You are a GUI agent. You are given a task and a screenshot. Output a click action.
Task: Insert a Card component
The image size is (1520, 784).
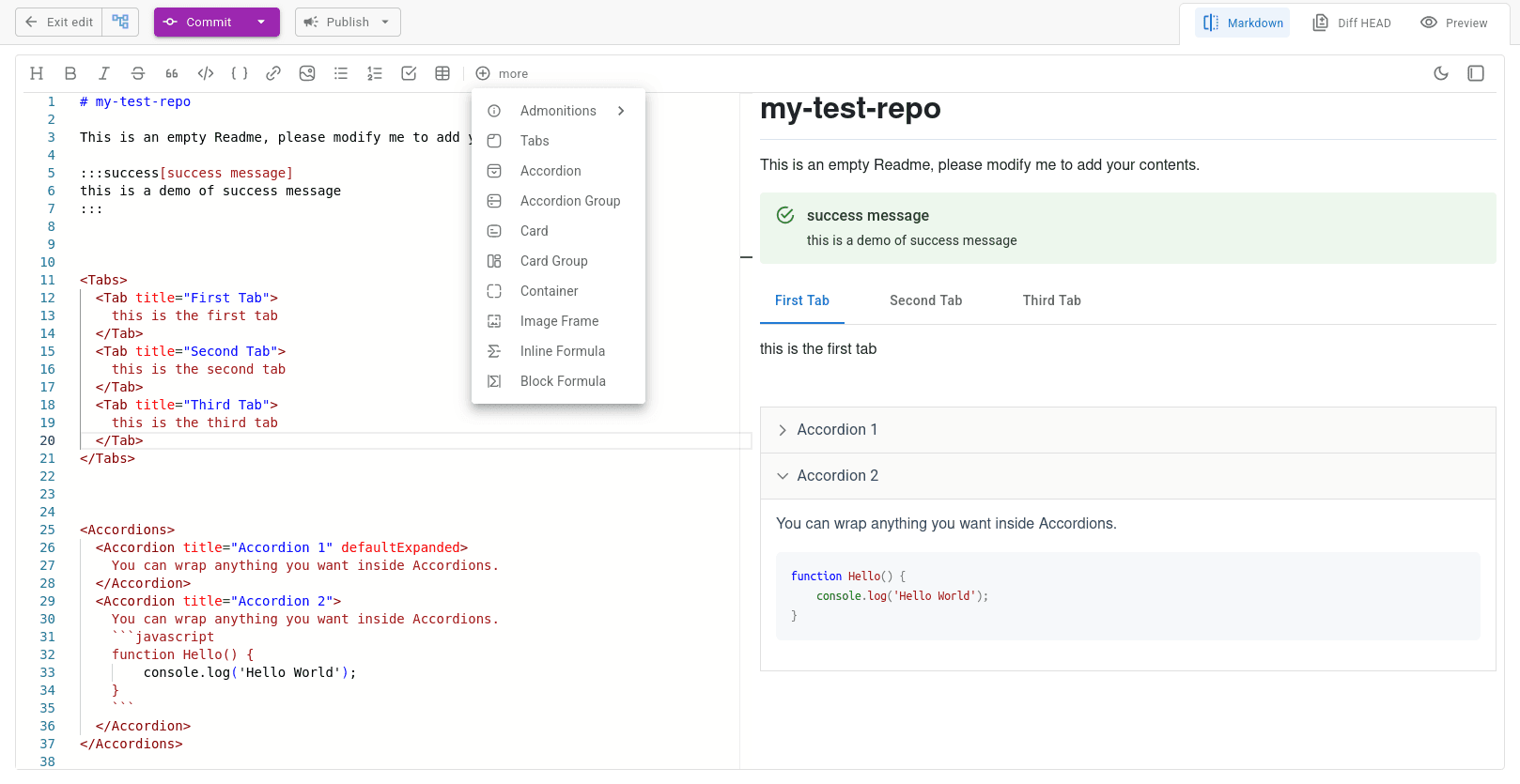tap(558, 231)
